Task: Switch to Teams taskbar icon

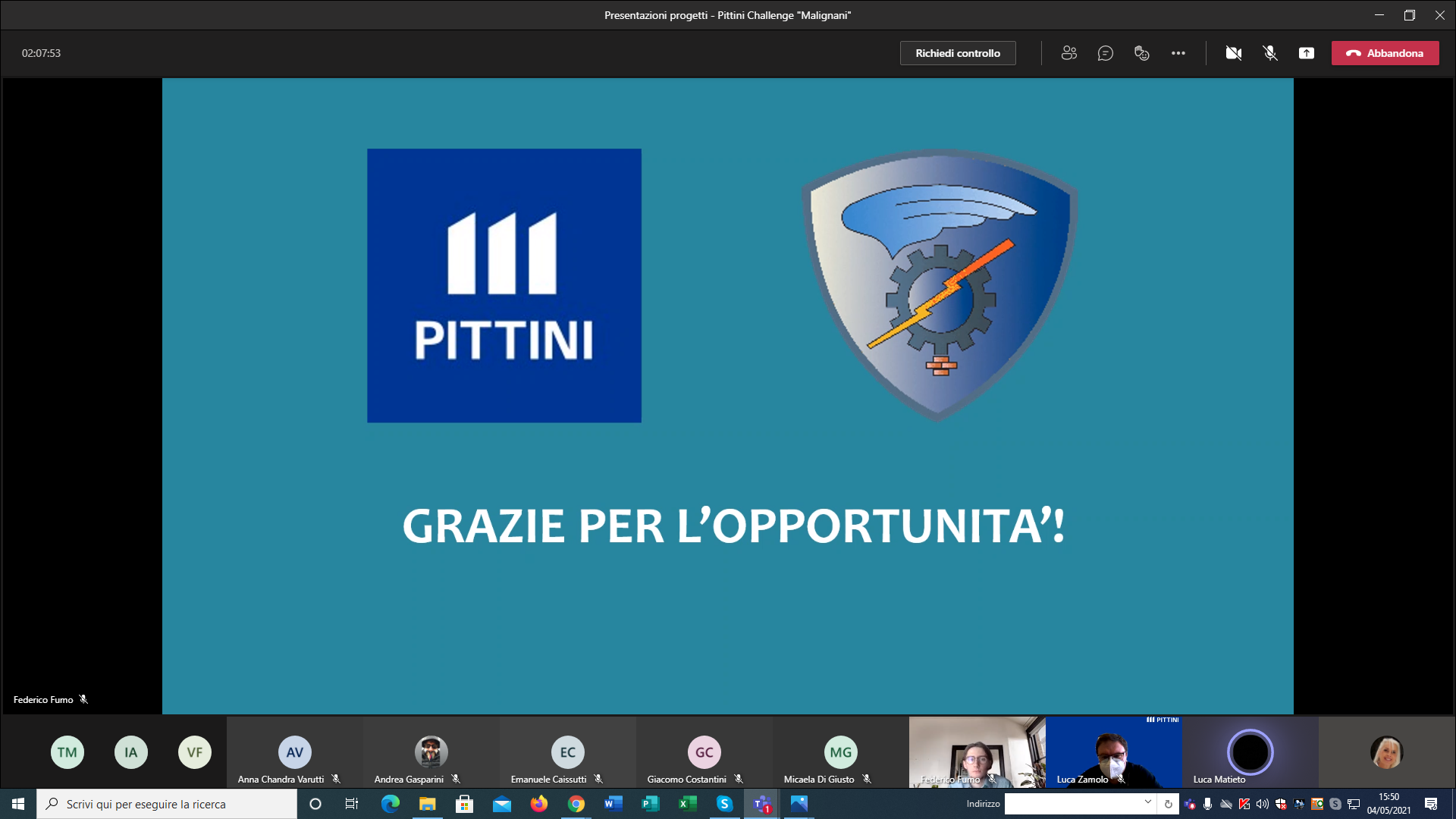Action: coord(762,804)
